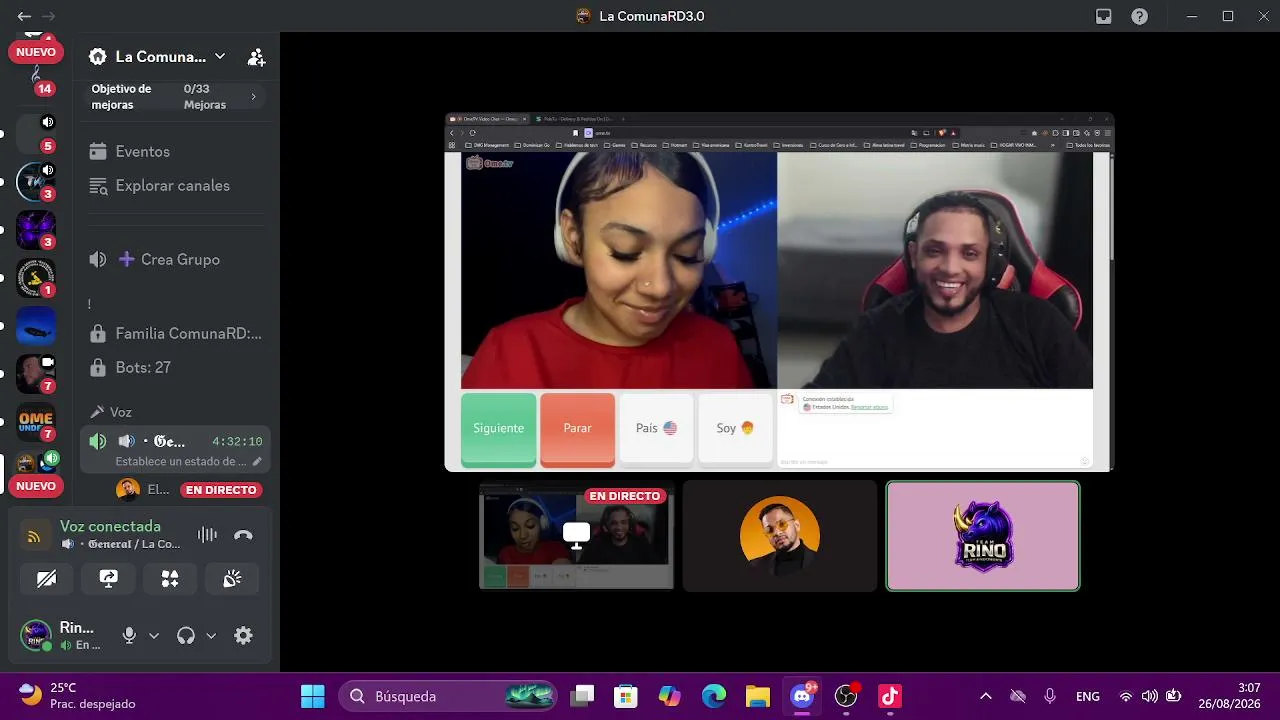1280x720 pixels.
Task: Select the Rino participant tile
Action: 983,536
